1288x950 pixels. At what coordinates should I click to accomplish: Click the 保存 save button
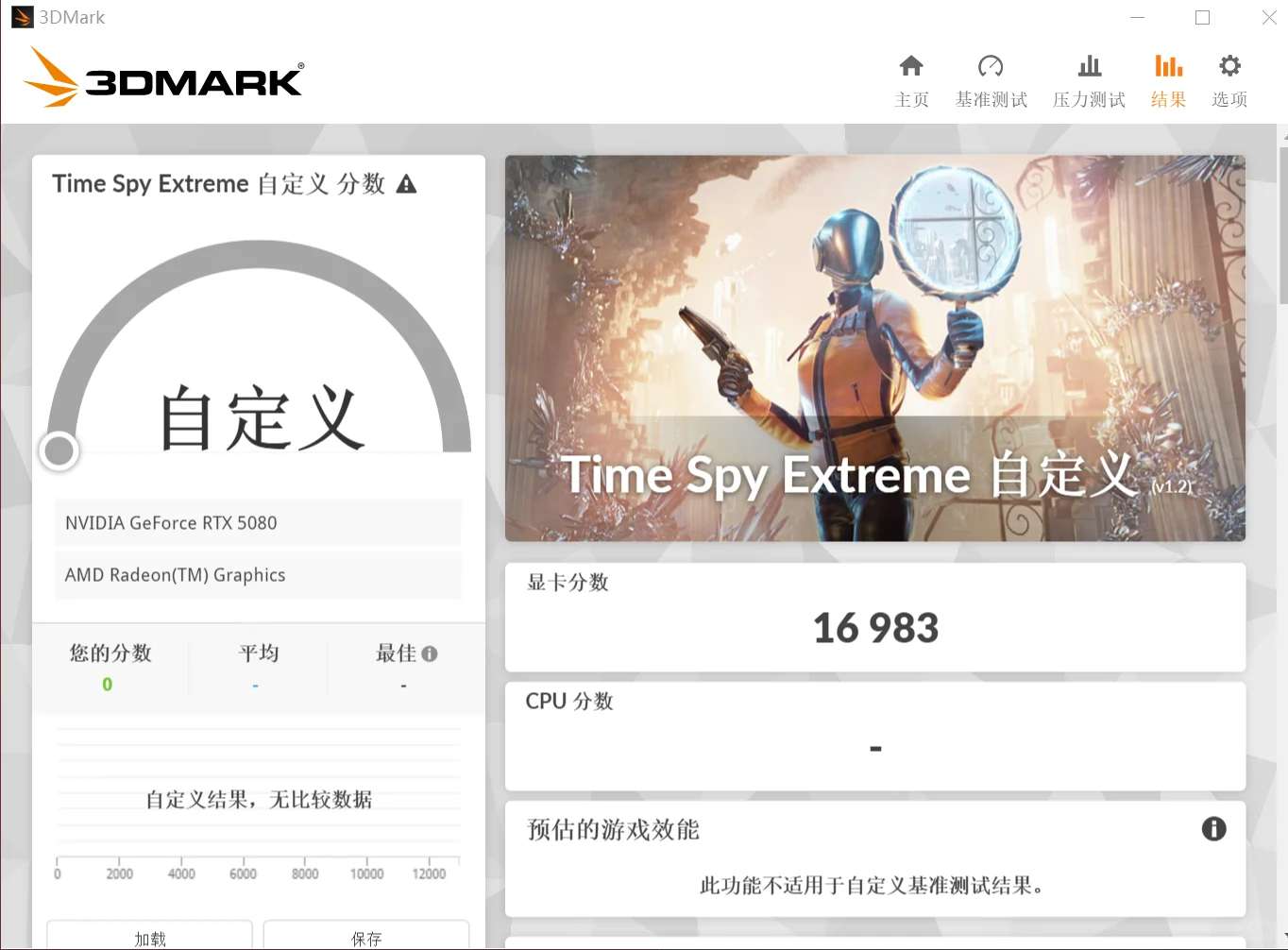tap(366, 937)
